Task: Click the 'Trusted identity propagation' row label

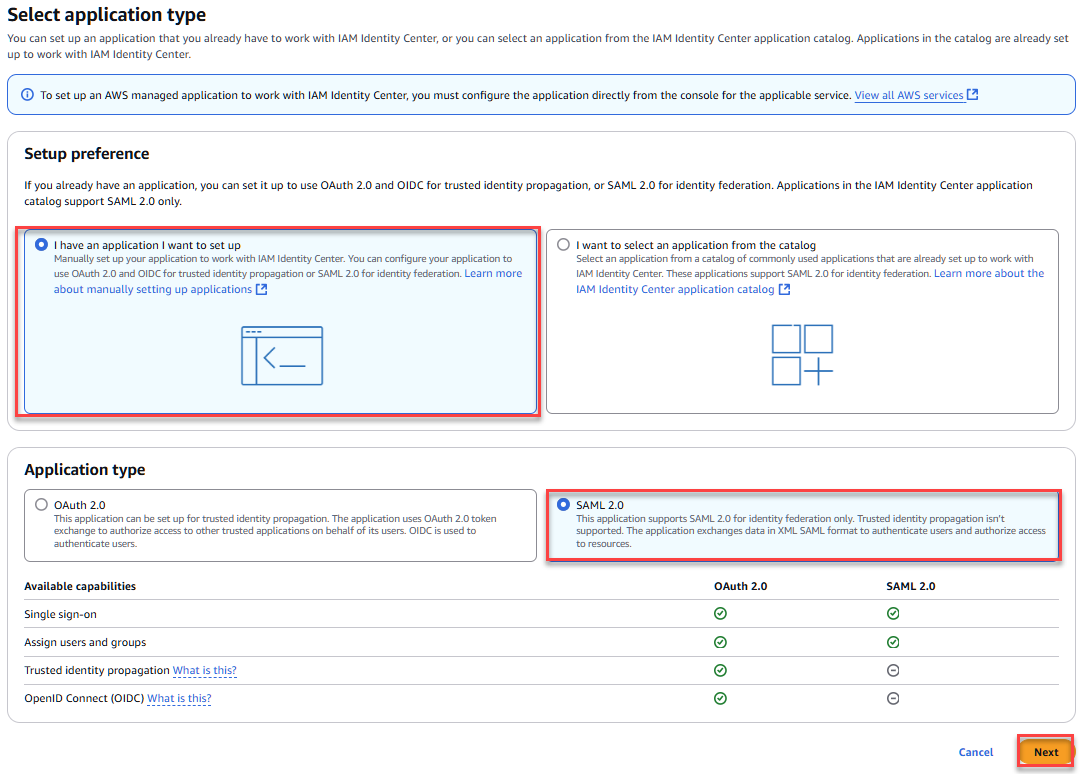Action: point(97,671)
